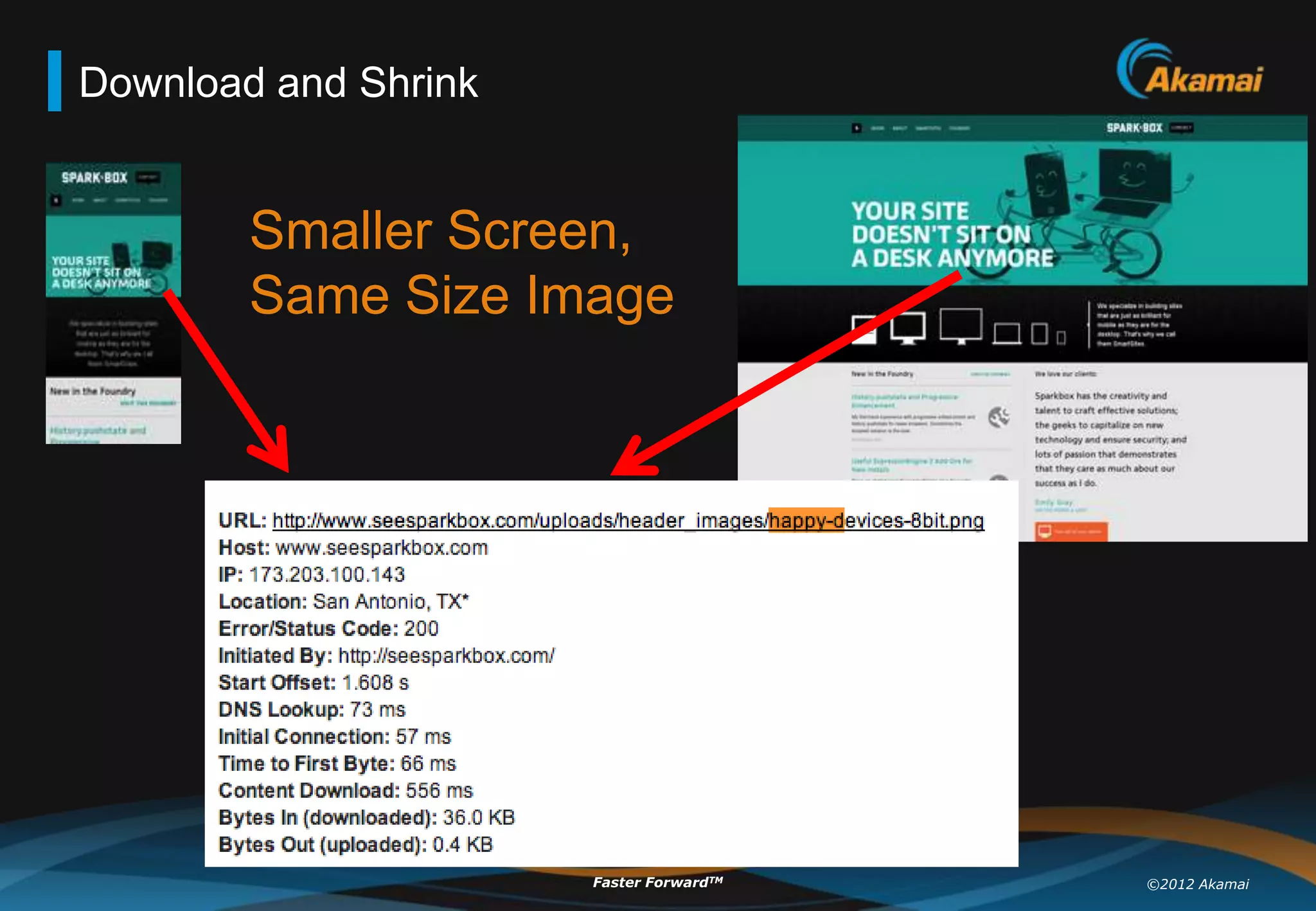Click the 'Smaller Screen,' heading line
Screen dimensions: 1316x911
point(441,231)
